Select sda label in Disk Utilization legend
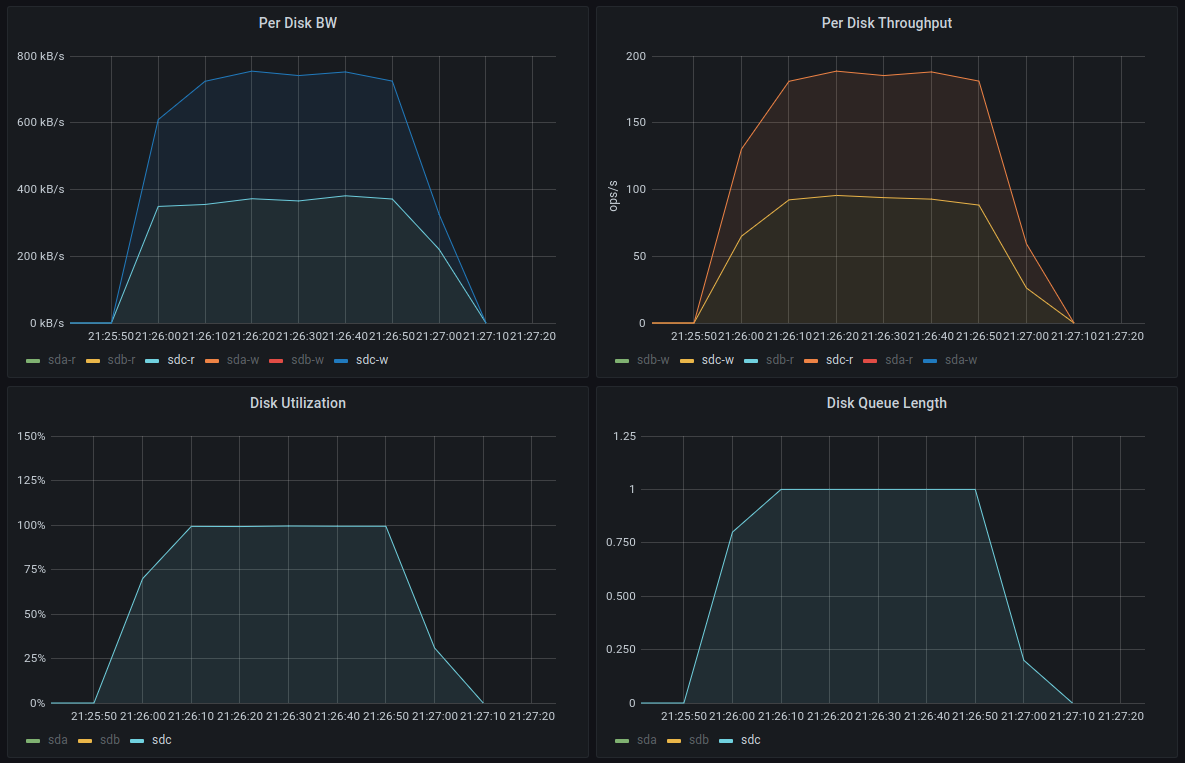 58,740
